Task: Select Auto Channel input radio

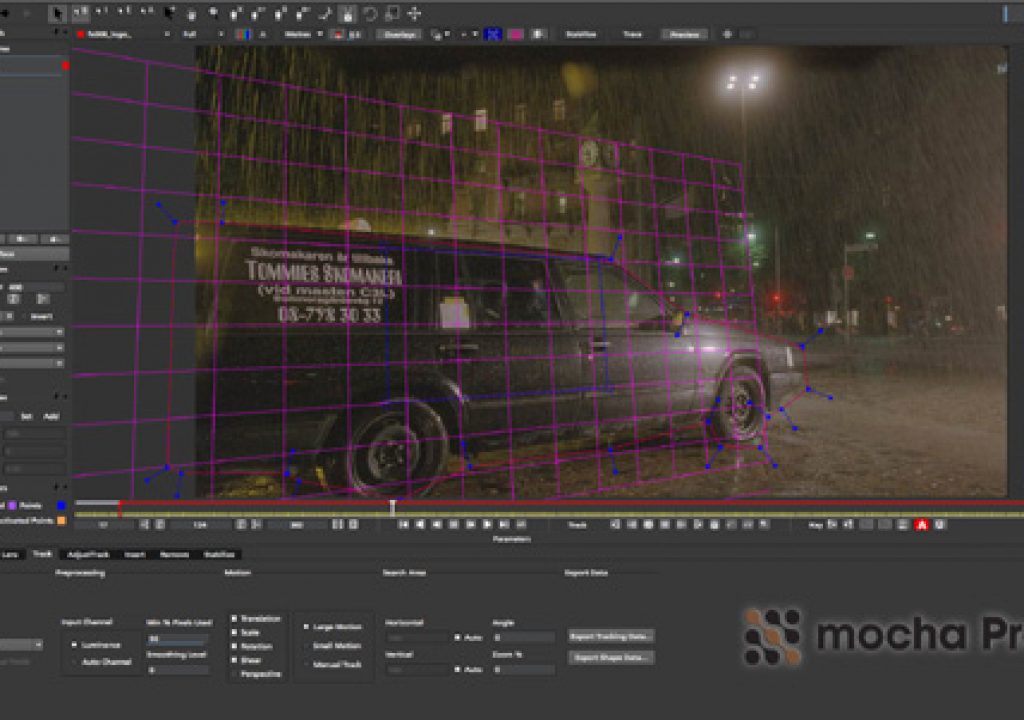Action: (74, 662)
